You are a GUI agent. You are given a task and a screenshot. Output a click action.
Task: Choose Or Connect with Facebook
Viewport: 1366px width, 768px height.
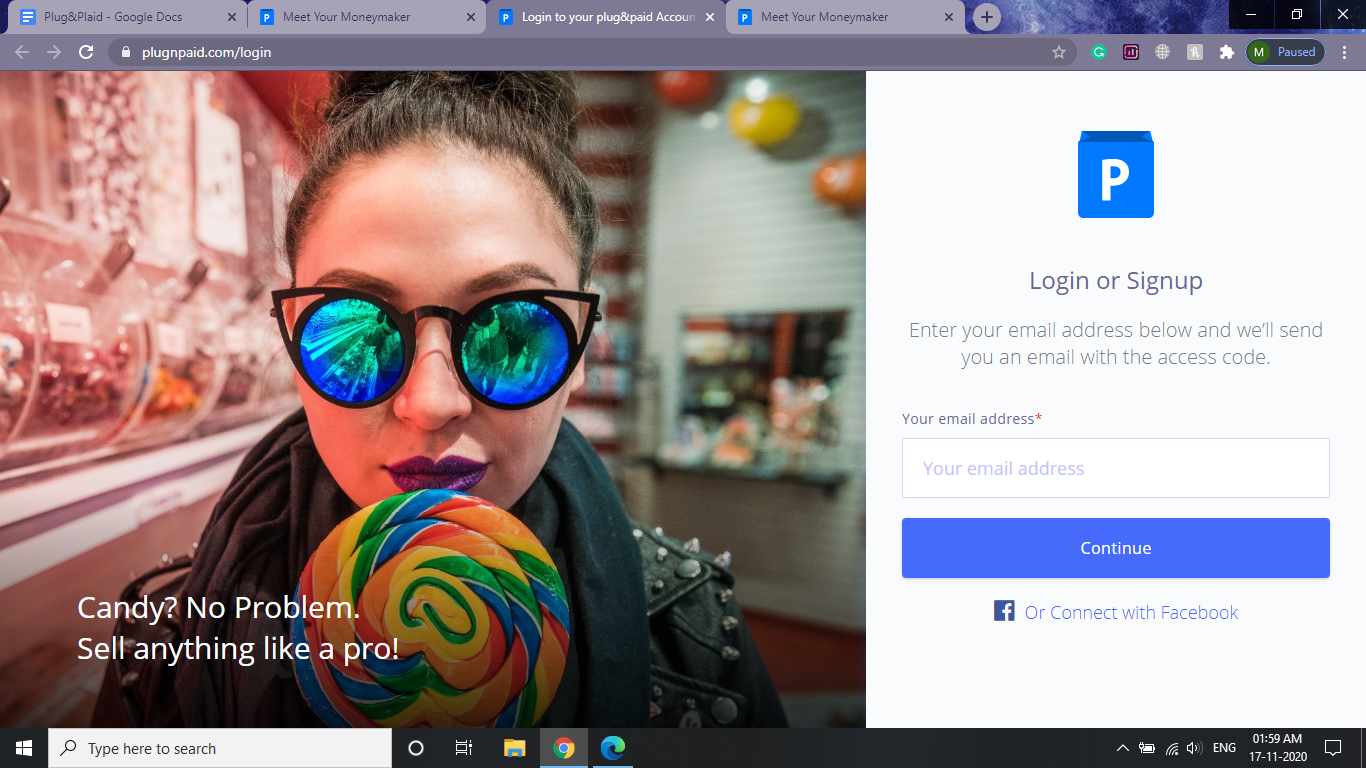(1131, 612)
